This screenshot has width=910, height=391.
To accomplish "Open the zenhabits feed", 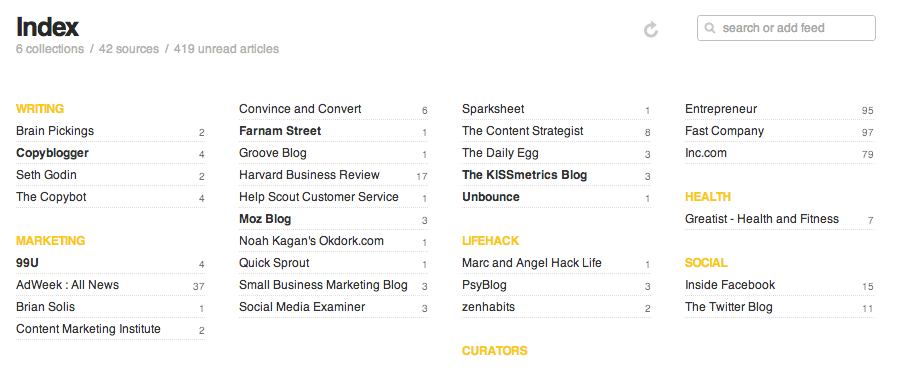I will tap(556, 307).
